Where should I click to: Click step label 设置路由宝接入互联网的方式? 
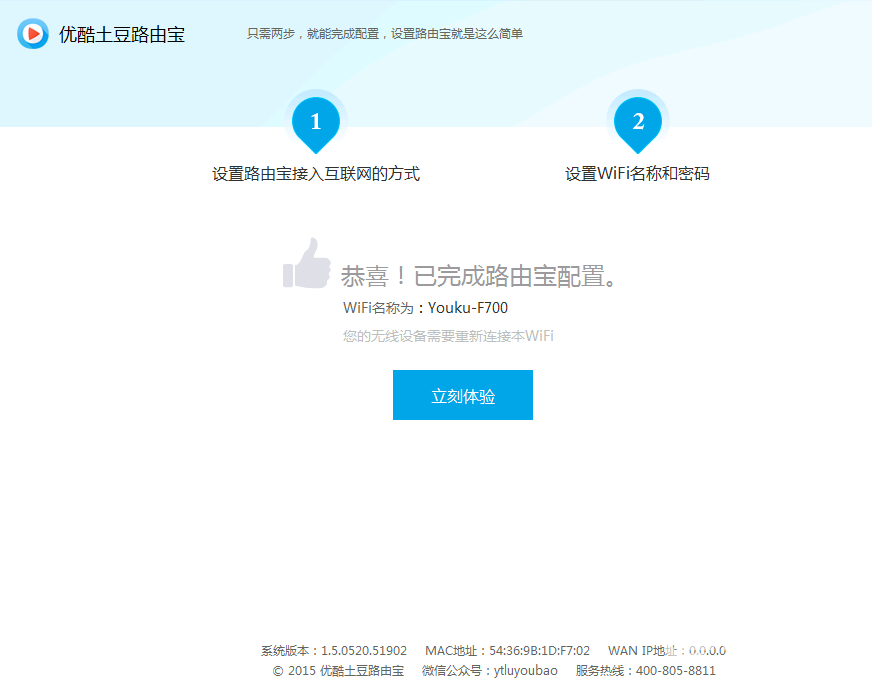pos(316,174)
